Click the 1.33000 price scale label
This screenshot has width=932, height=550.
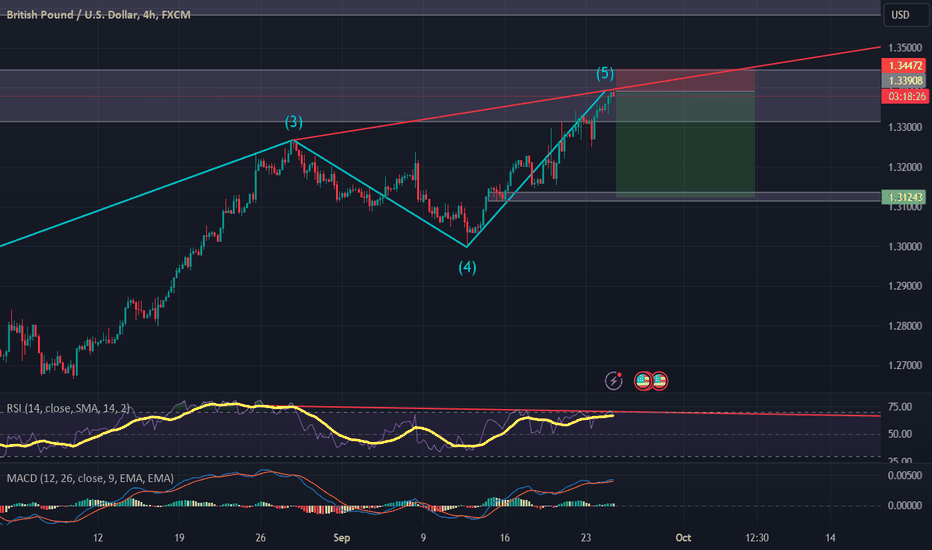tap(905, 127)
